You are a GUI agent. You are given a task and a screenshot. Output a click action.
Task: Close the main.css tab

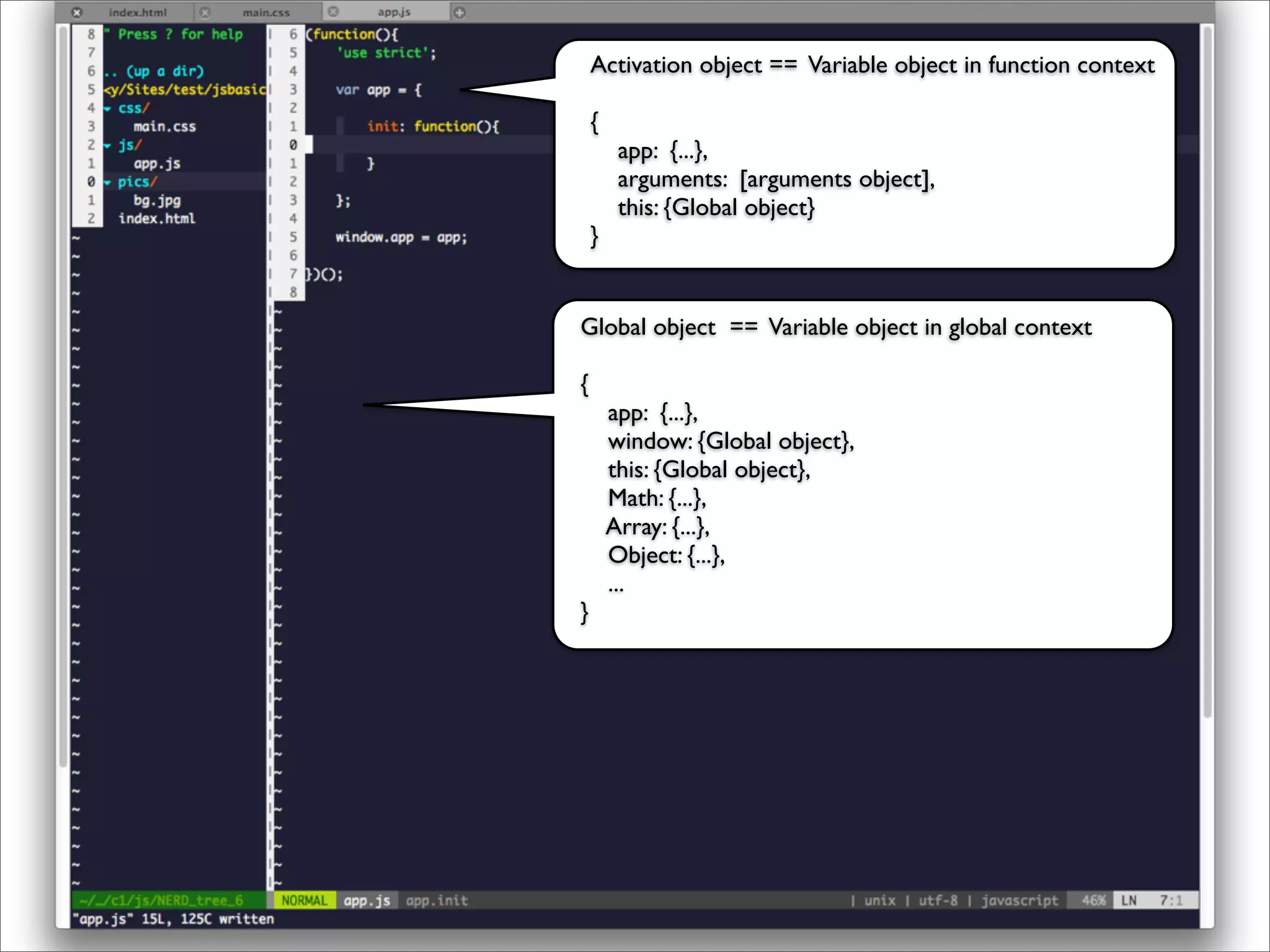(x=205, y=12)
